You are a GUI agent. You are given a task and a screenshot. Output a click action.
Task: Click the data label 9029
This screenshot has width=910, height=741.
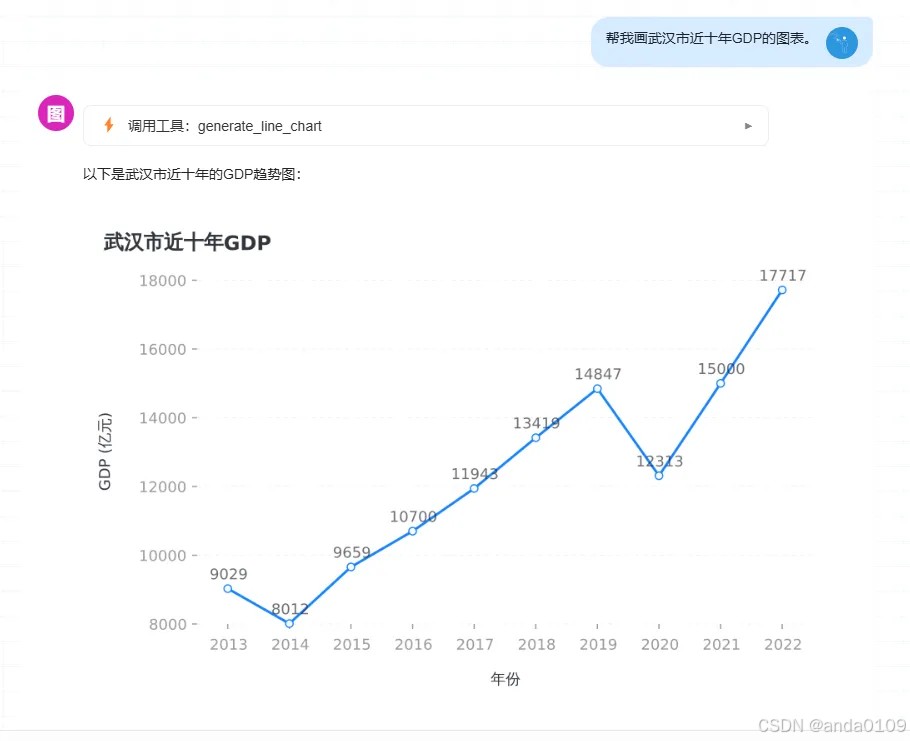[x=228, y=574]
